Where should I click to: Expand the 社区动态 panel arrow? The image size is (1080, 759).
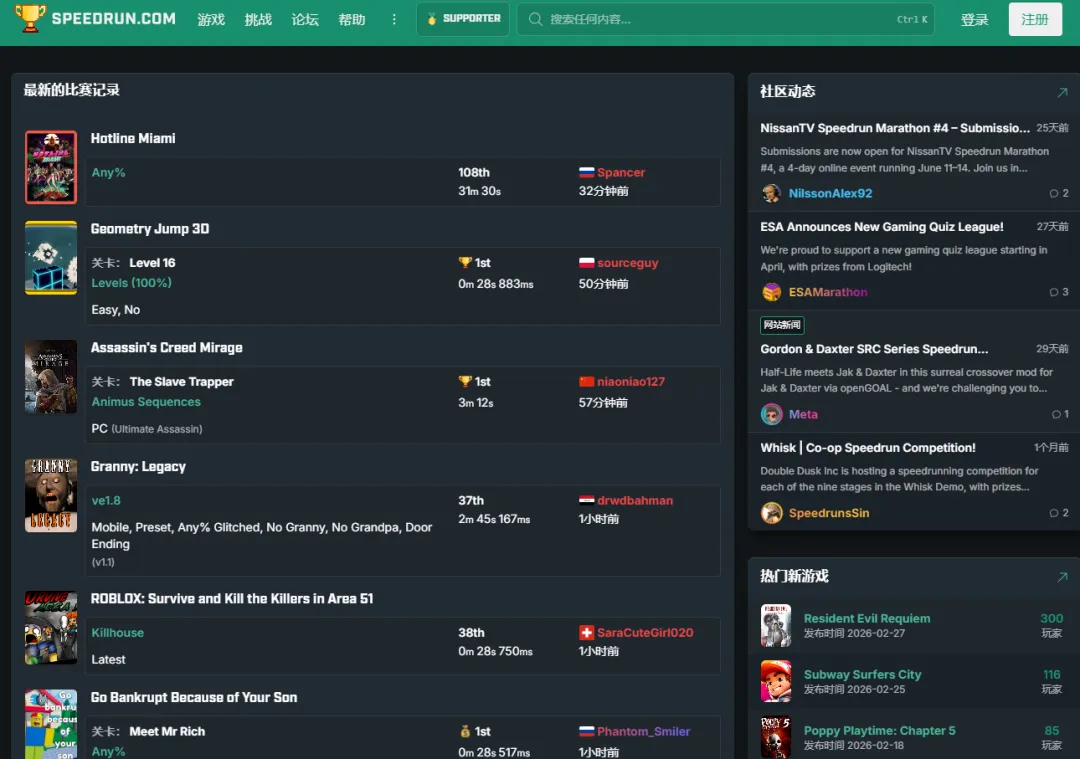point(1062,92)
